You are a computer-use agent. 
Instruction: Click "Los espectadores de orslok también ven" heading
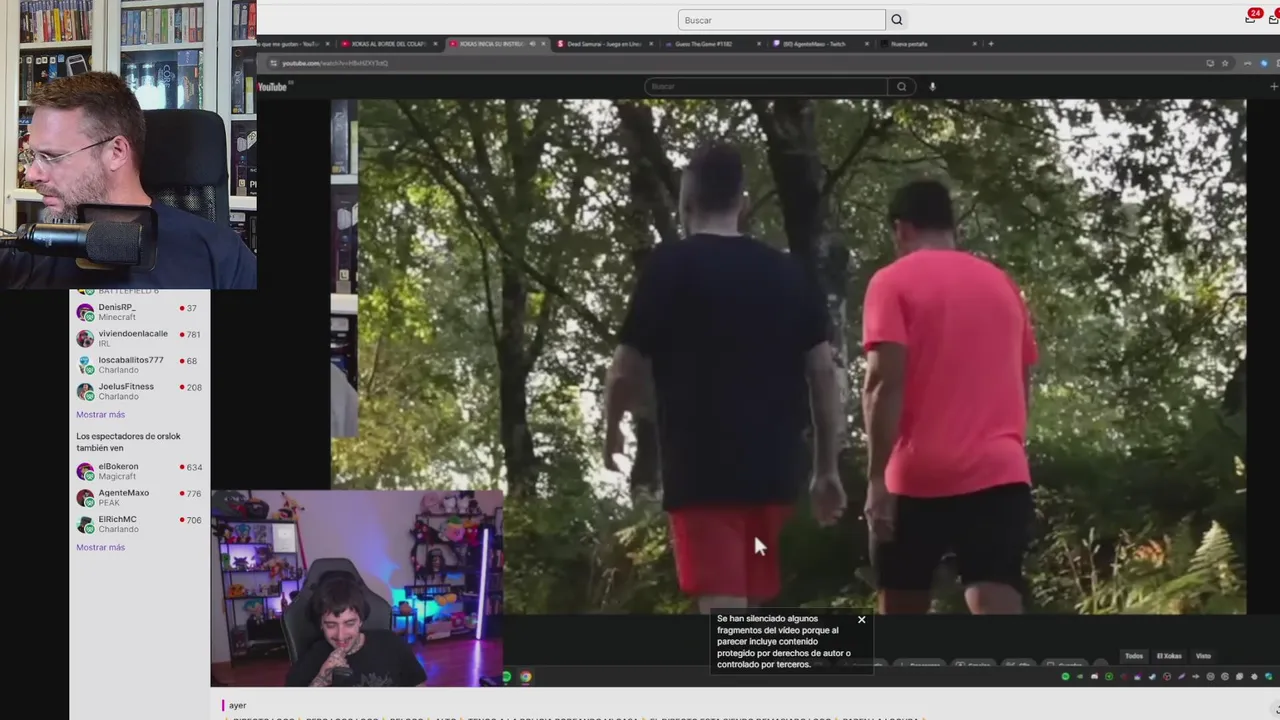(128, 442)
